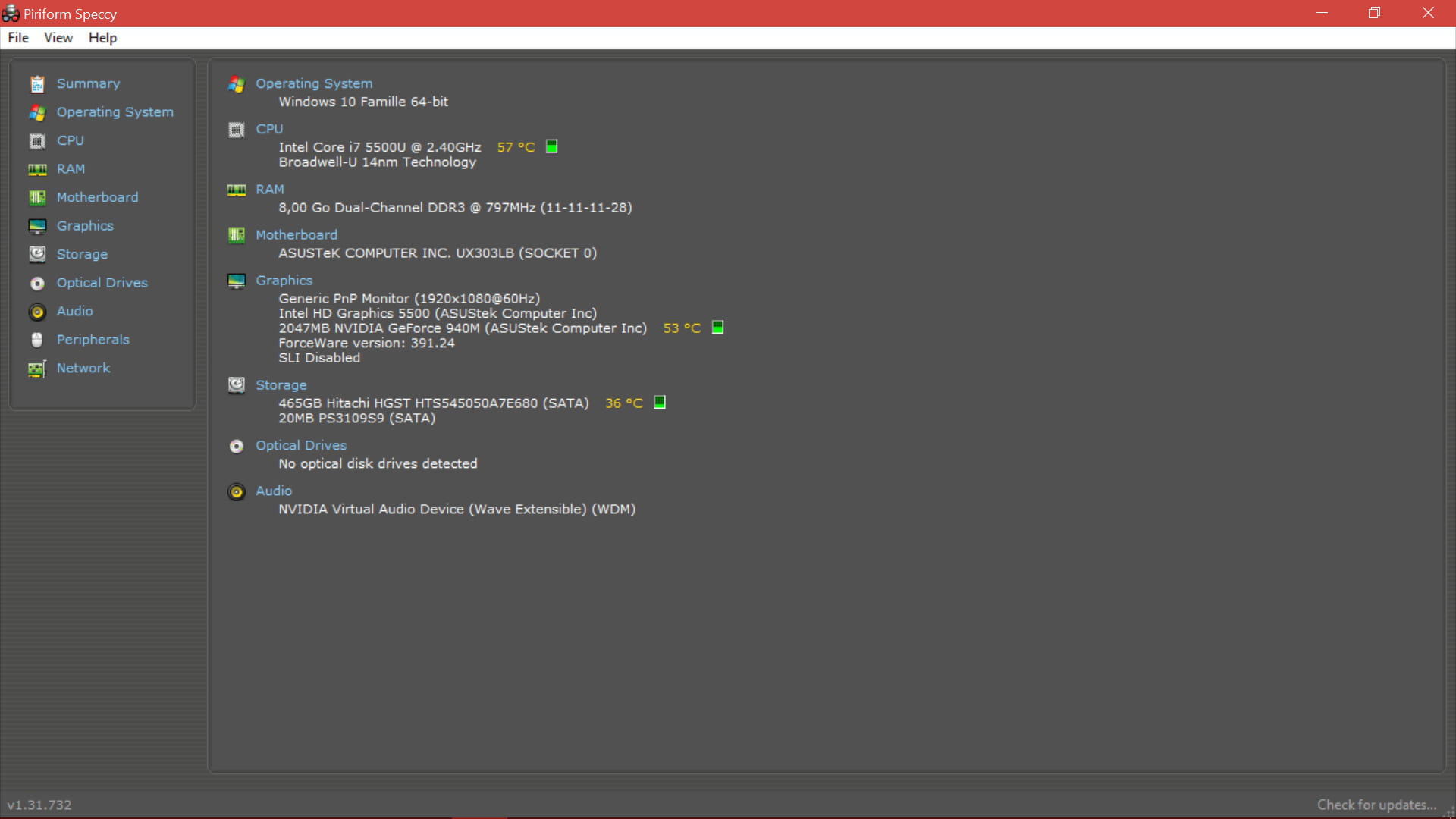The height and width of the screenshot is (819, 1456).
Task: Click the Generic PnP Monitor line
Action: 409,299
